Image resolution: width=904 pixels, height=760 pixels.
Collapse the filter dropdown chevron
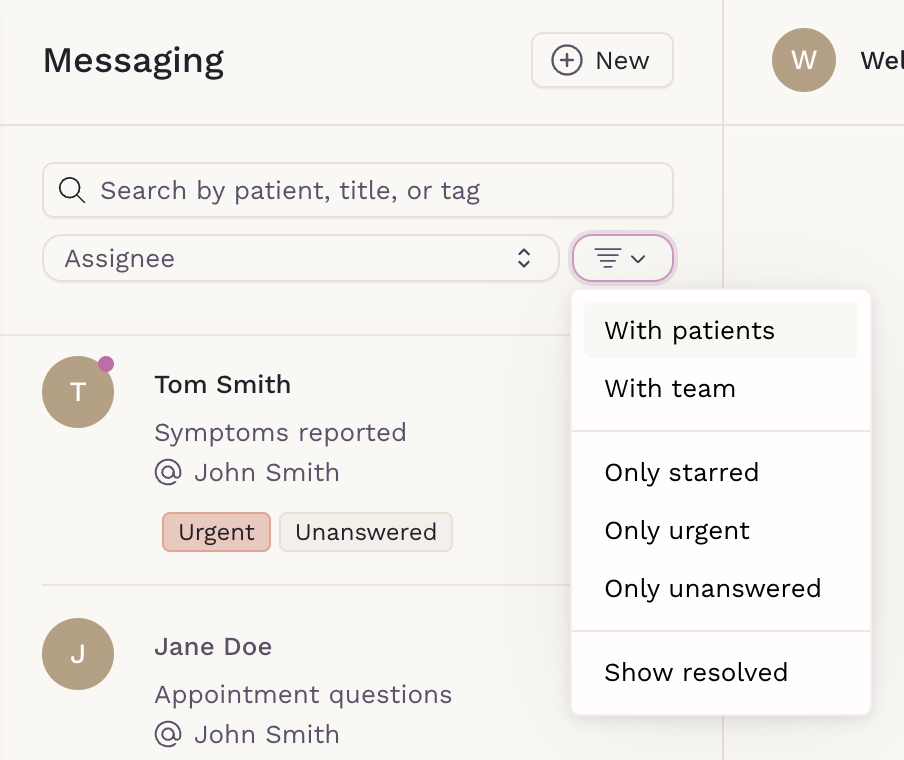tap(638, 259)
